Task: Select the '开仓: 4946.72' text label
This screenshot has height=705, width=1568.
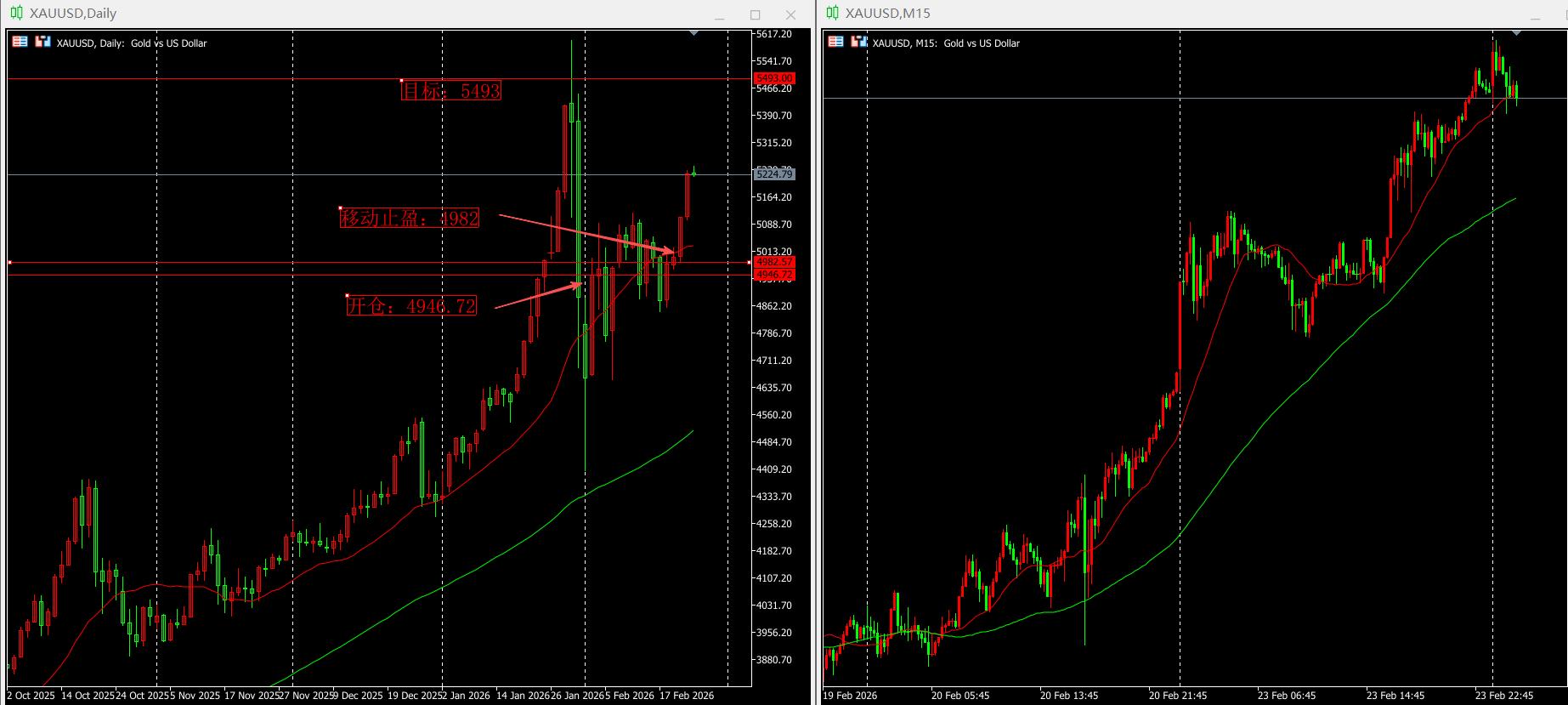Action: coord(411,306)
